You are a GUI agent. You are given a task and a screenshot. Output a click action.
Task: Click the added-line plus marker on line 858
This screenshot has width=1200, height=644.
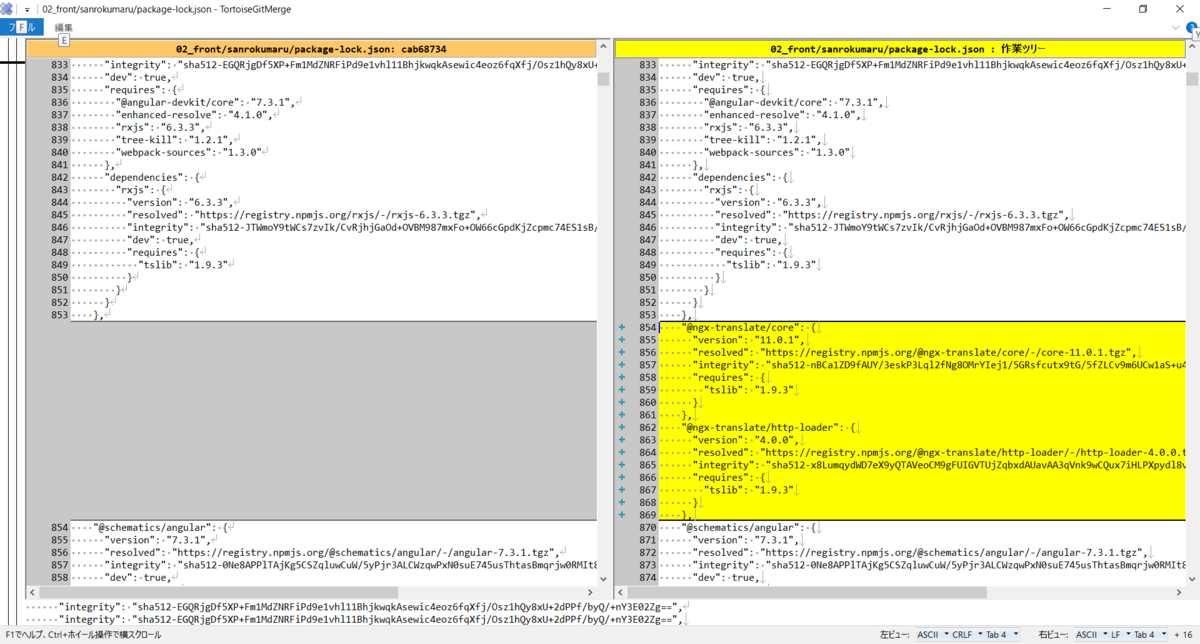621,378
